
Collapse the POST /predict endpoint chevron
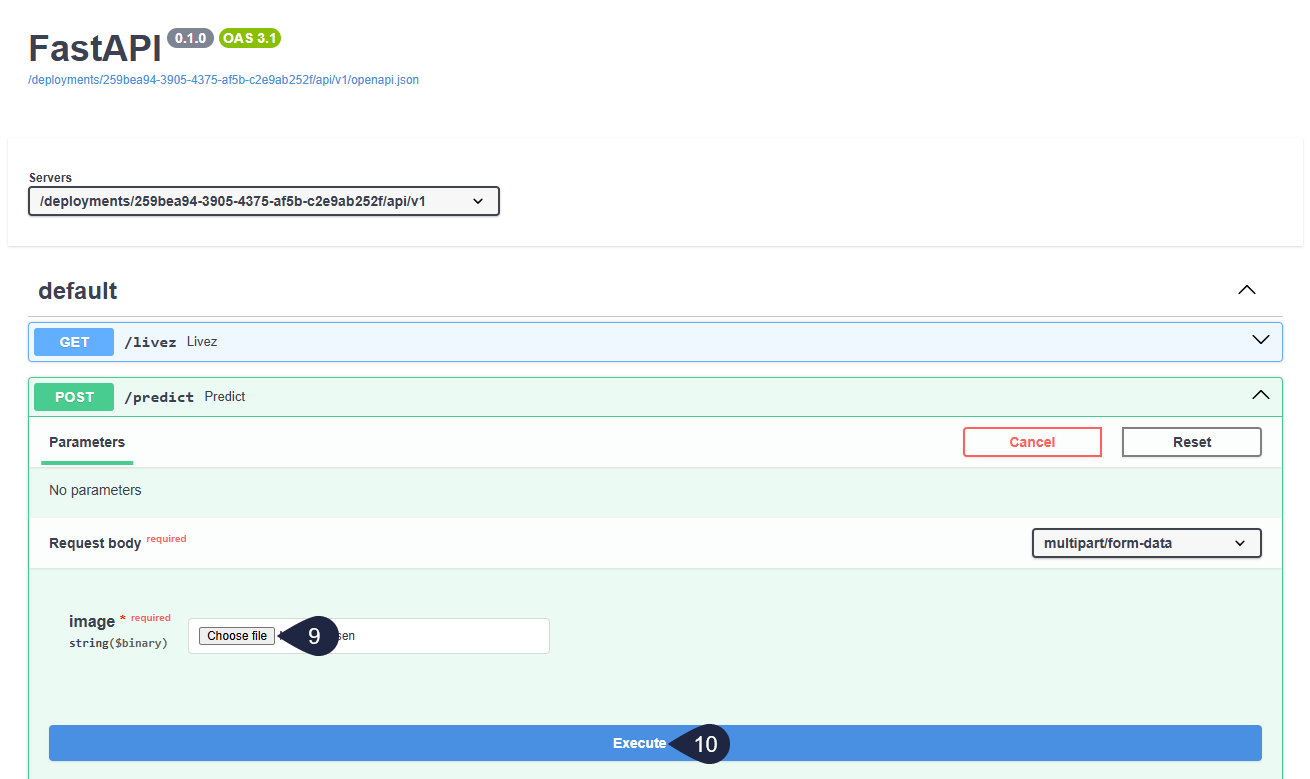click(x=1261, y=395)
